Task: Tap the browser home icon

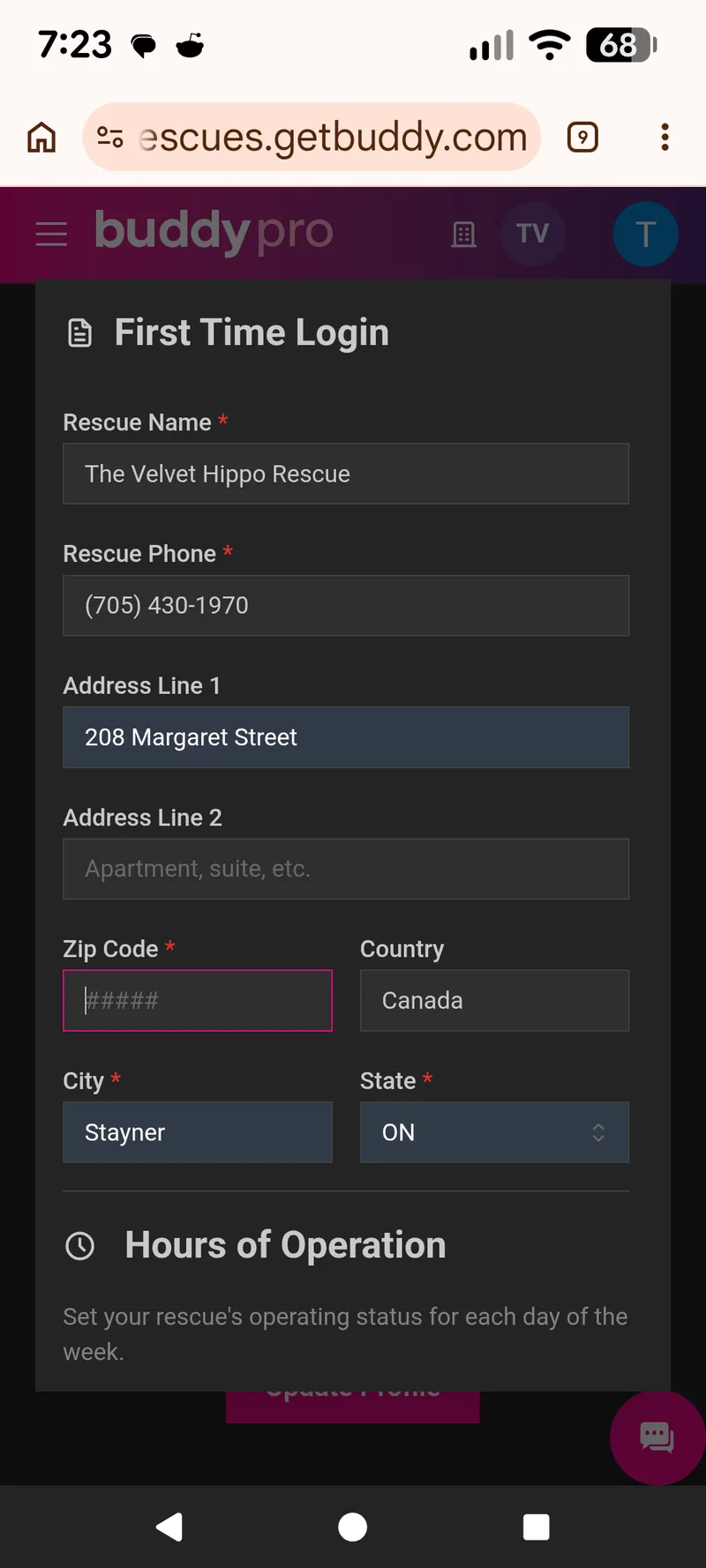Action: 41,138
